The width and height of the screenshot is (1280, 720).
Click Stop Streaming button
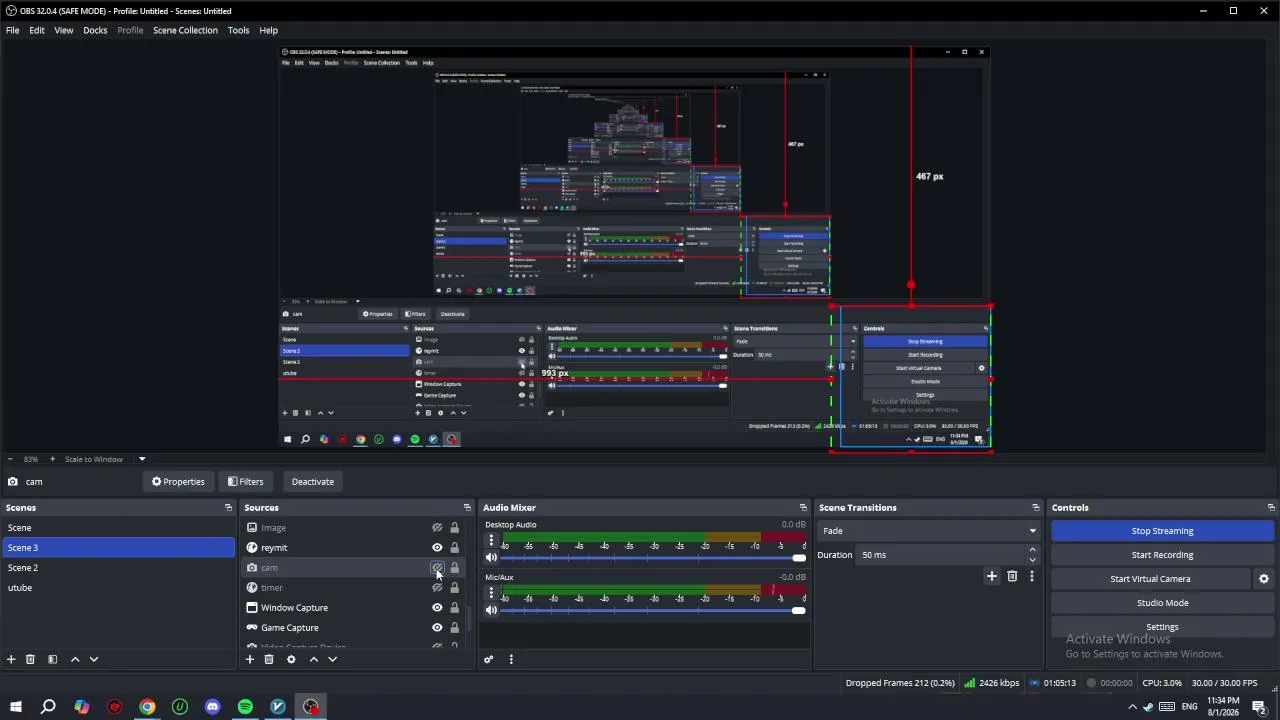tap(1162, 531)
